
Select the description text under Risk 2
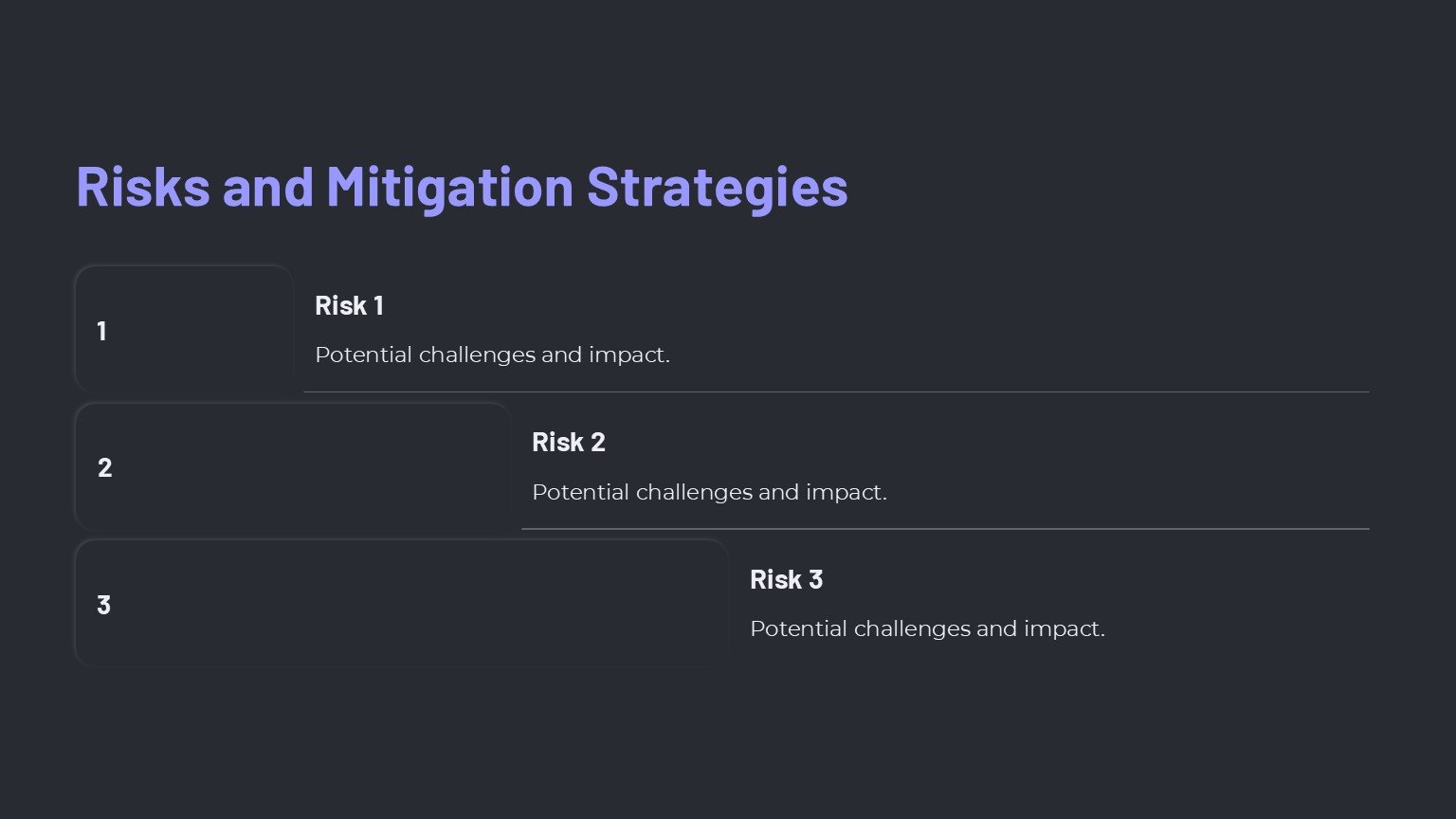709,493
